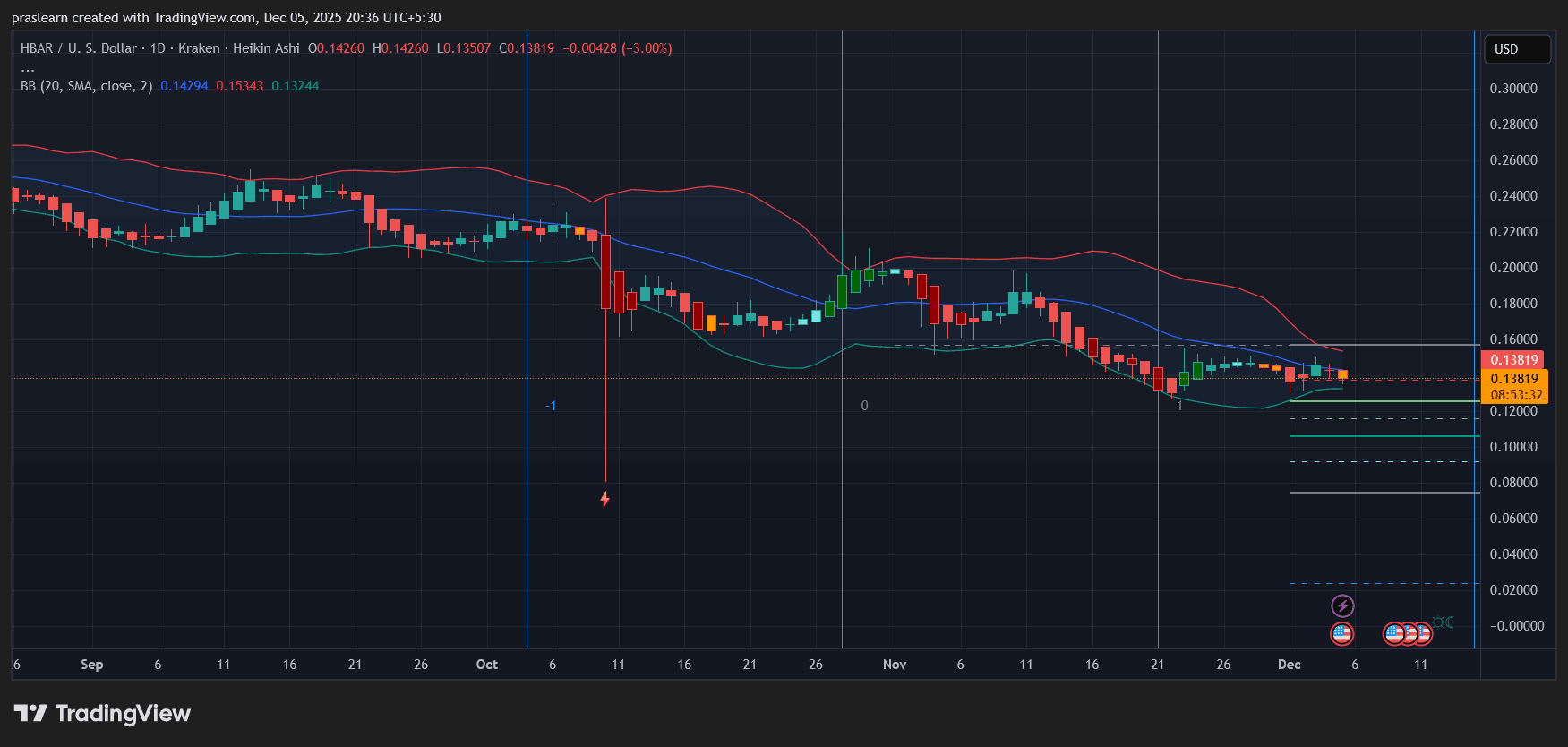Click the TradingView logo

pyautogui.click(x=102, y=714)
